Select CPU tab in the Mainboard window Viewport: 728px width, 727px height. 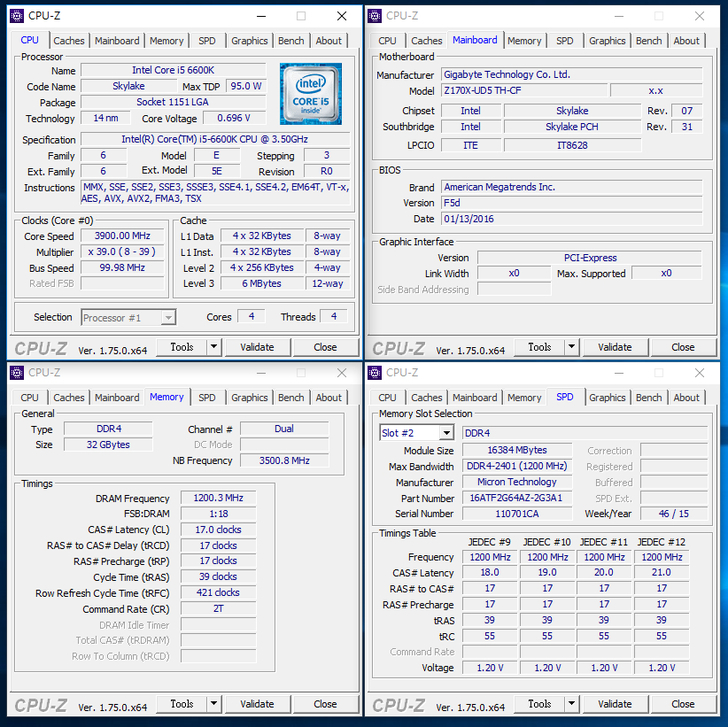click(387, 41)
